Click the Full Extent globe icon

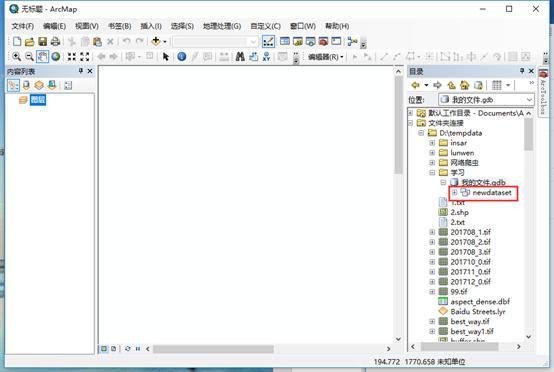pyautogui.click(x=55, y=57)
